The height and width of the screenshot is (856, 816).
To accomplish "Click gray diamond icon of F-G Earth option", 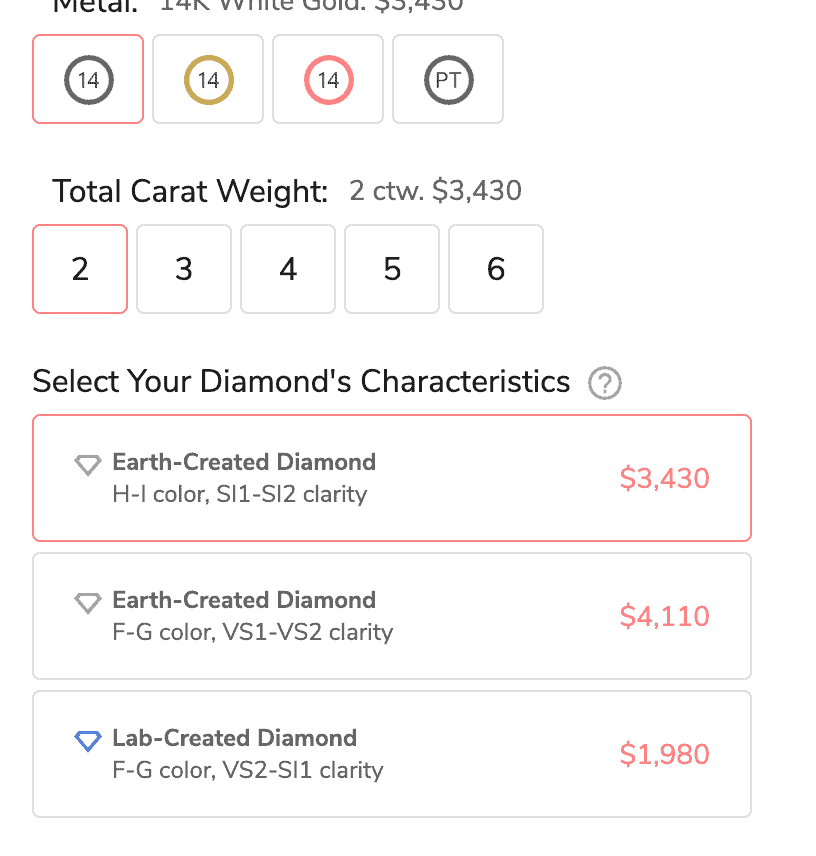I will (x=88, y=603).
